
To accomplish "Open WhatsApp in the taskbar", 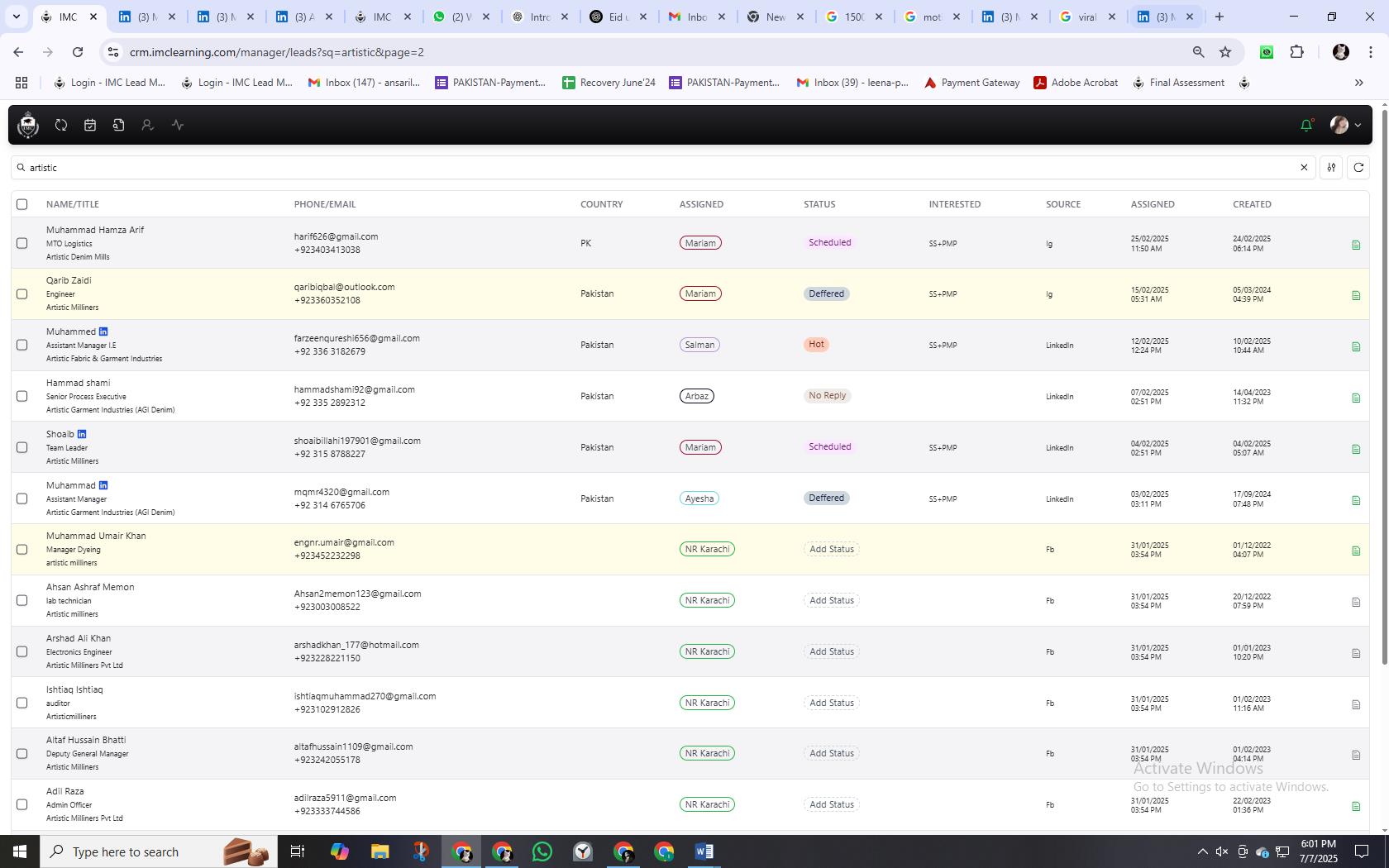I will pos(542,851).
